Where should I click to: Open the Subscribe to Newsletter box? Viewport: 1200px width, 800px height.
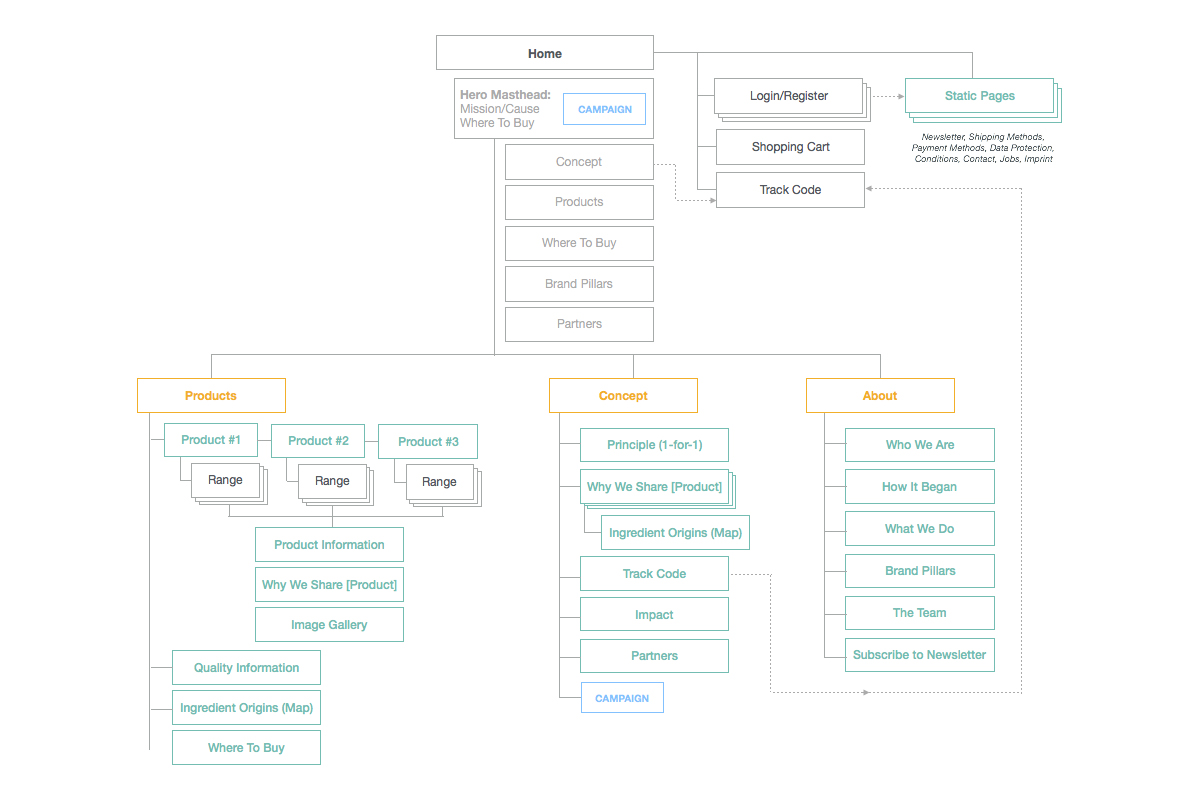920,655
